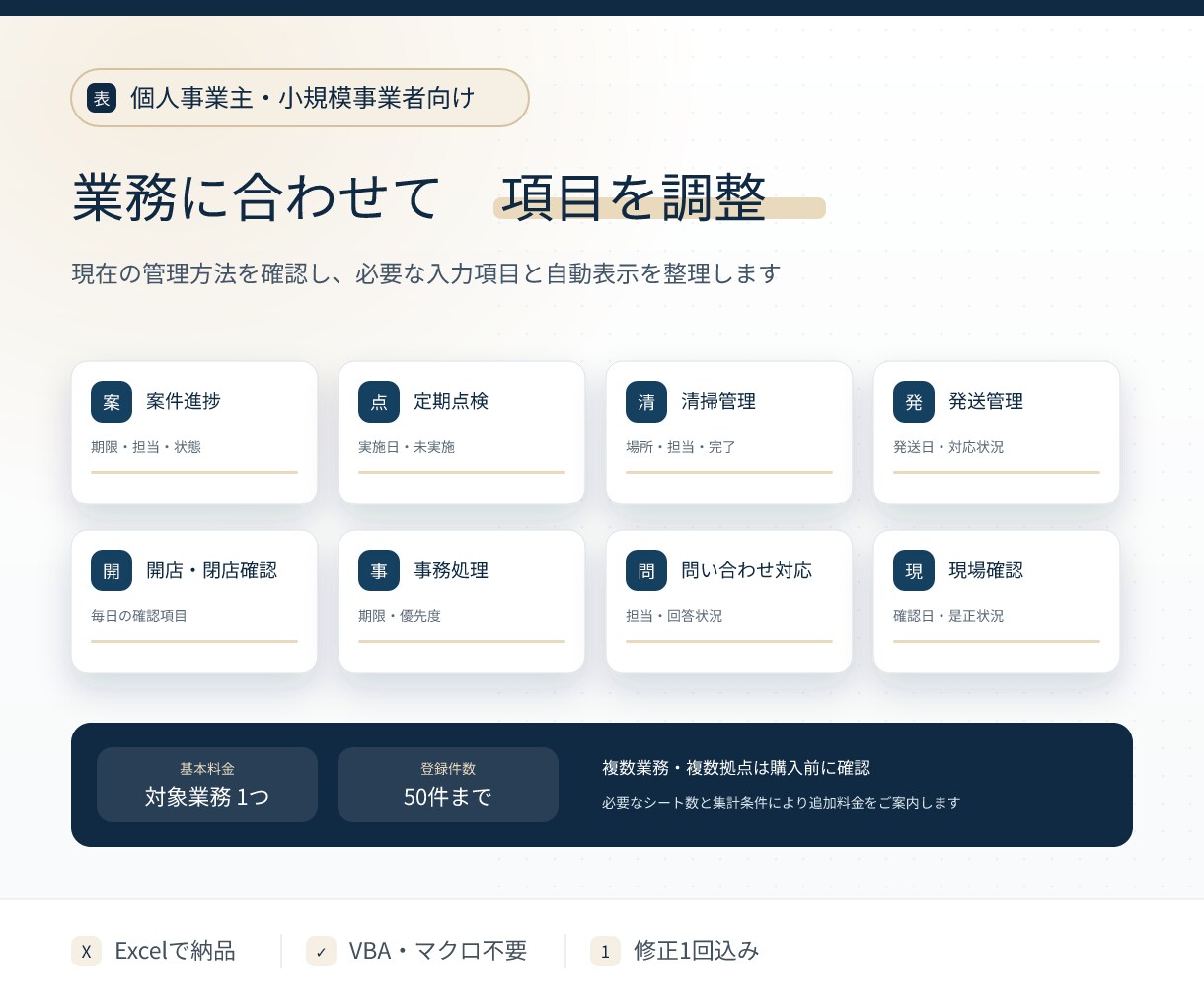The height and width of the screenshot is (1003, 1204).
Task: Click the 表 badge icon in the header pill
Action: coord(102,98)
